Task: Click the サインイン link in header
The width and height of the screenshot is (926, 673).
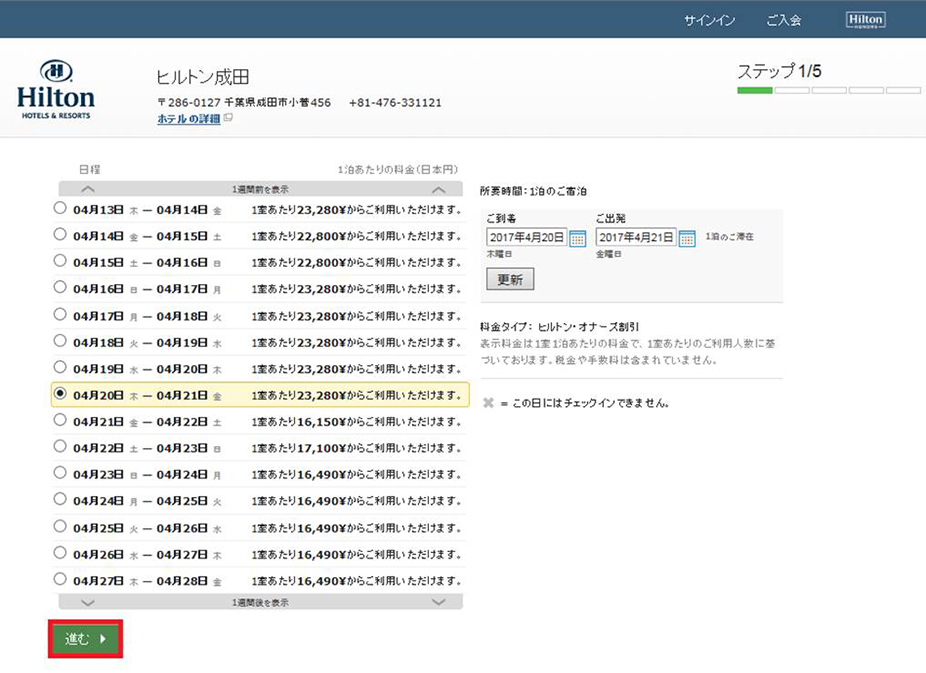Action: click(709, 21)
